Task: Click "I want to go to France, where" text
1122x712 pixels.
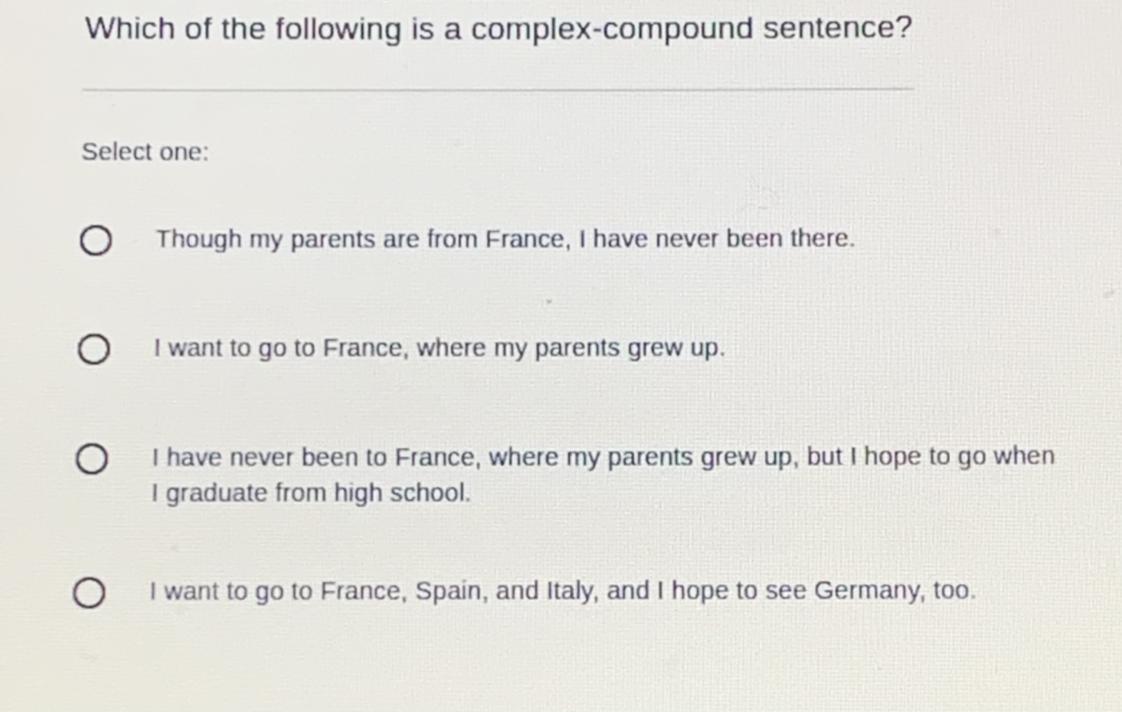Action: pyautogui.click(x=281, y=349)
